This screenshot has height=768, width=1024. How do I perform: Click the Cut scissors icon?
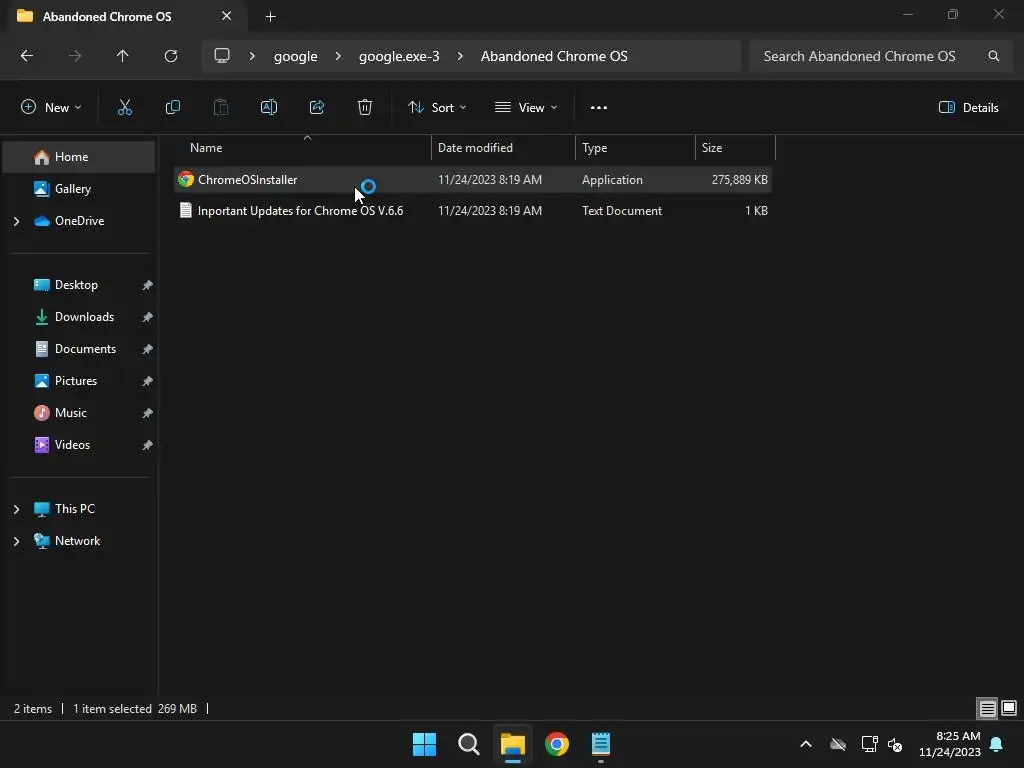pos(125,108)
